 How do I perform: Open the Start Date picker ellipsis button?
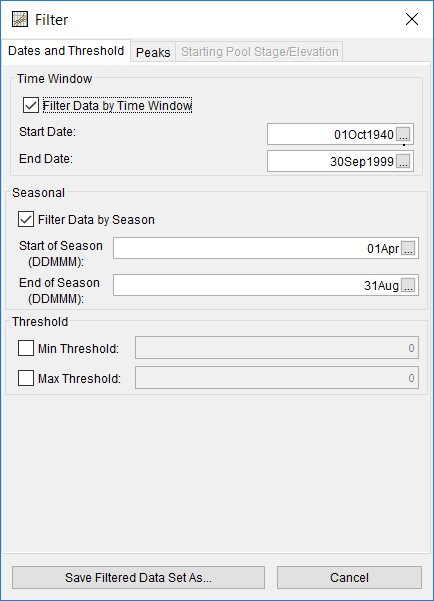click(403, 135)
